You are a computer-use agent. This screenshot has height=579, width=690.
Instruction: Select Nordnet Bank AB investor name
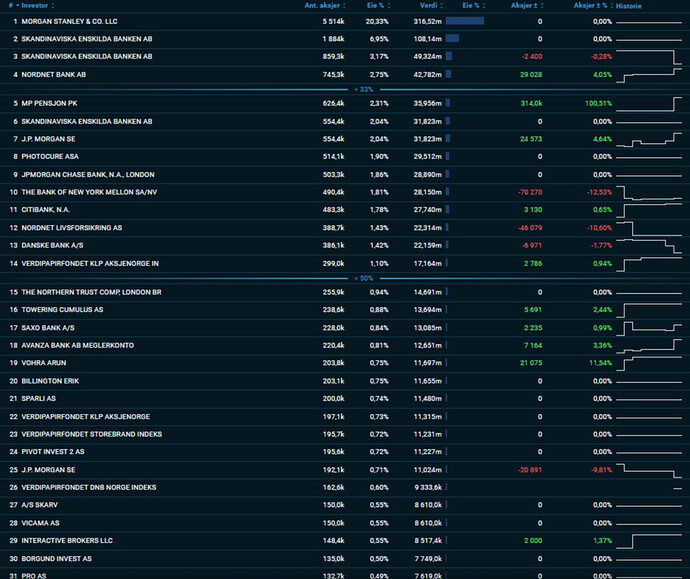tap(54, 75)
